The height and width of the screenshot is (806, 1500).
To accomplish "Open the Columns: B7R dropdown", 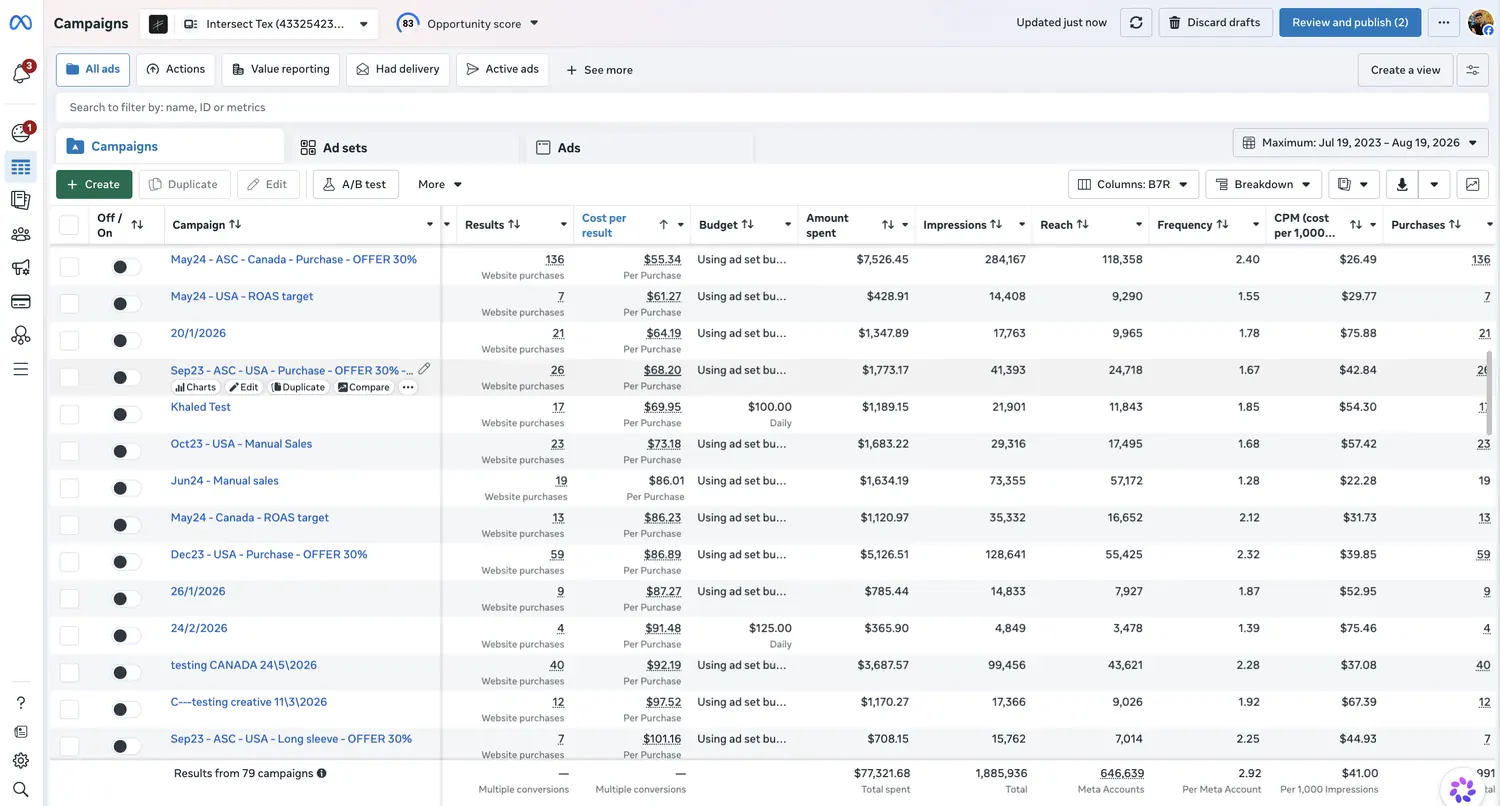I will (1133, 184).
